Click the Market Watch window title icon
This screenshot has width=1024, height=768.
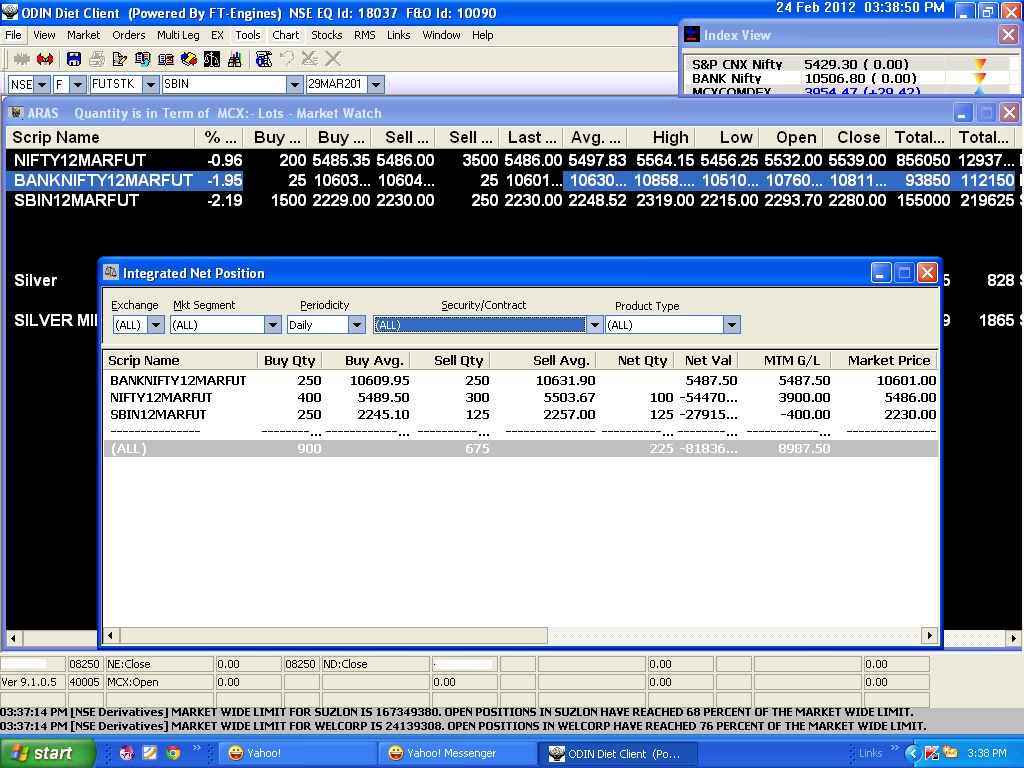pyautogui.click(x=16, y=112)
